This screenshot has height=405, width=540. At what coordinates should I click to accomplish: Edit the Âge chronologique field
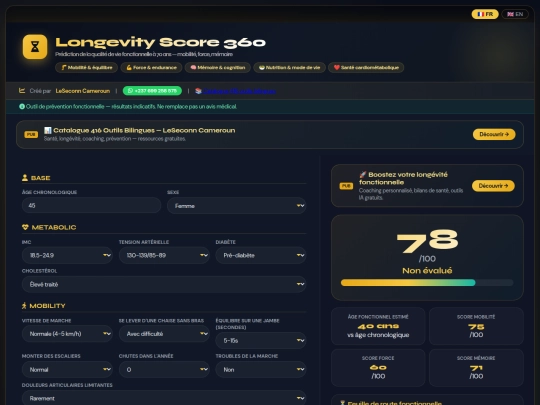pos(91,205)
